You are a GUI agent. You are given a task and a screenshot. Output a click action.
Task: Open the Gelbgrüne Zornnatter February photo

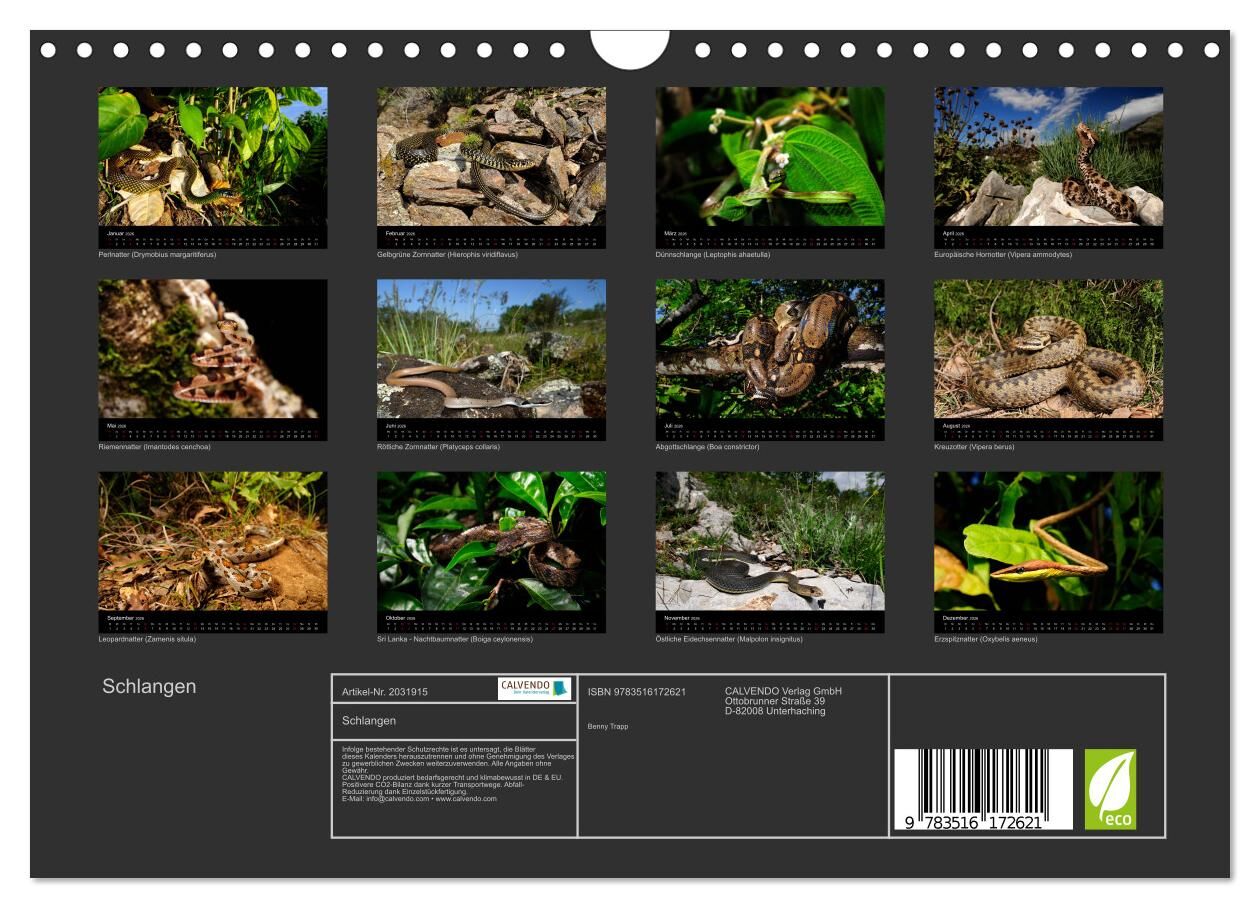click(491, 157)
